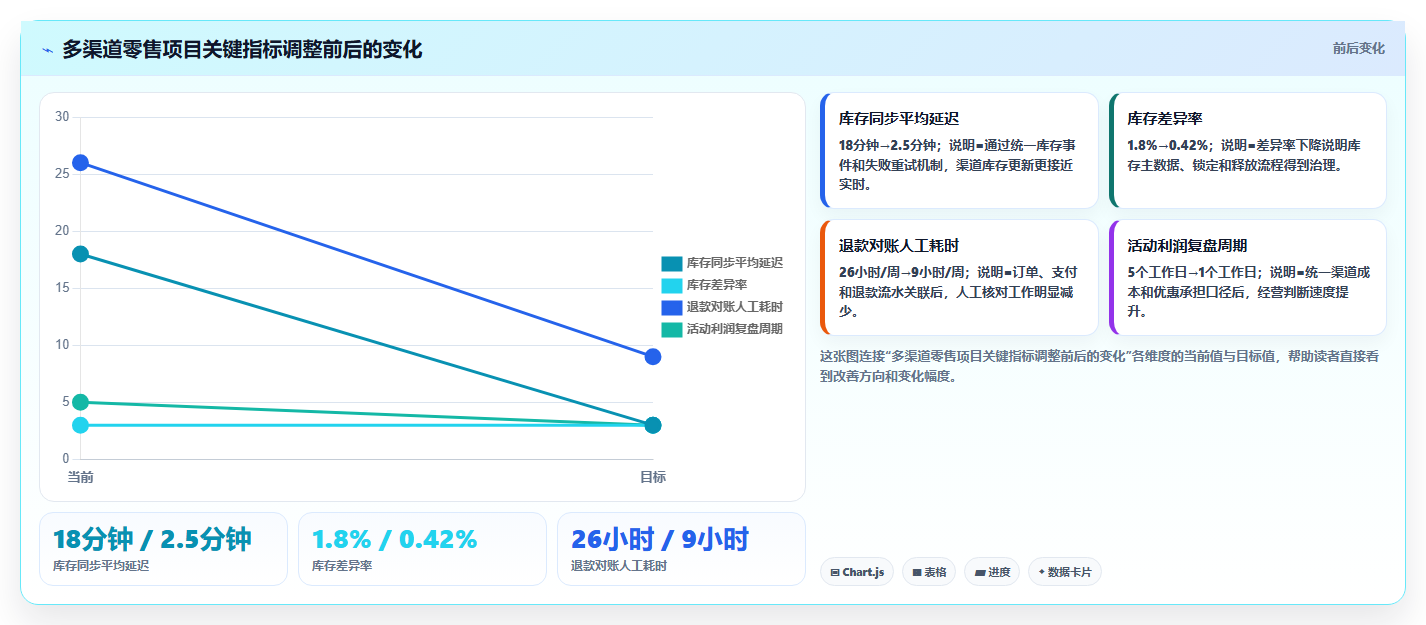Open the 退款对账人工耗时 info card

coord(959,278)
